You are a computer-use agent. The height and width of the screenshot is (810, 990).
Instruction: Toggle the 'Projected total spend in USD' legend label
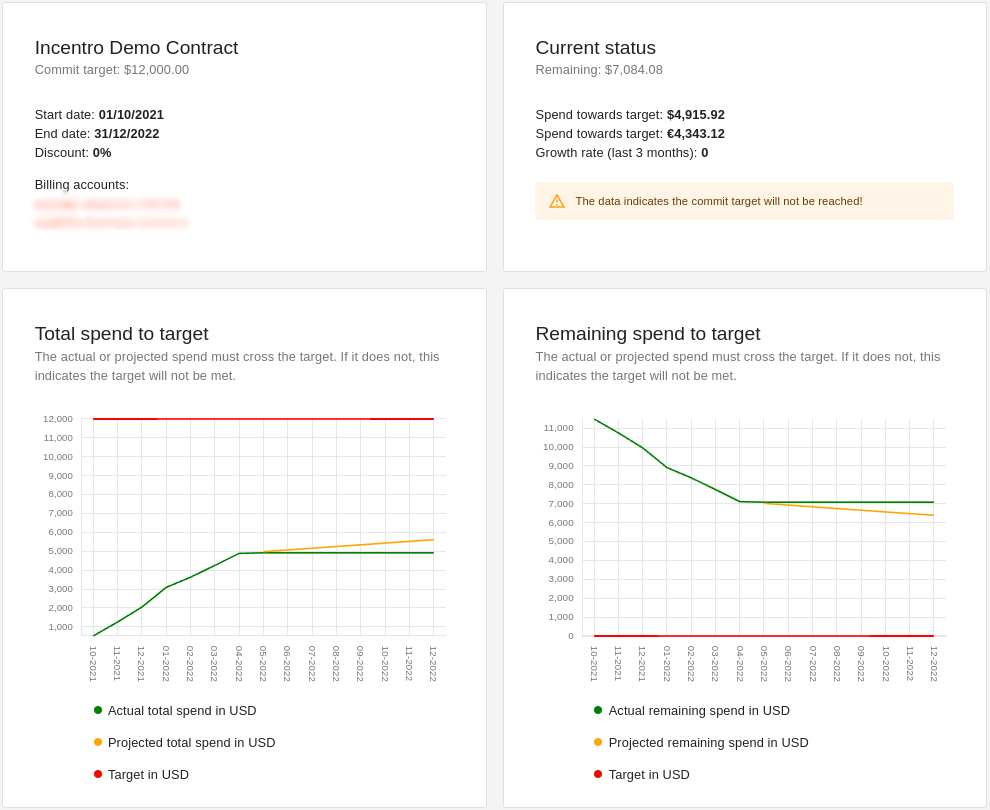191,742
